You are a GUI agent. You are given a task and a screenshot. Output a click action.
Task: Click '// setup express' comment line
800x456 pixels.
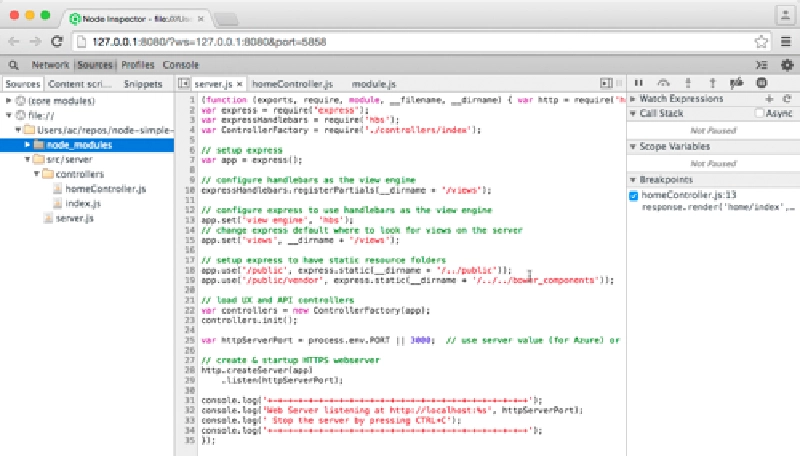point(242,150)
